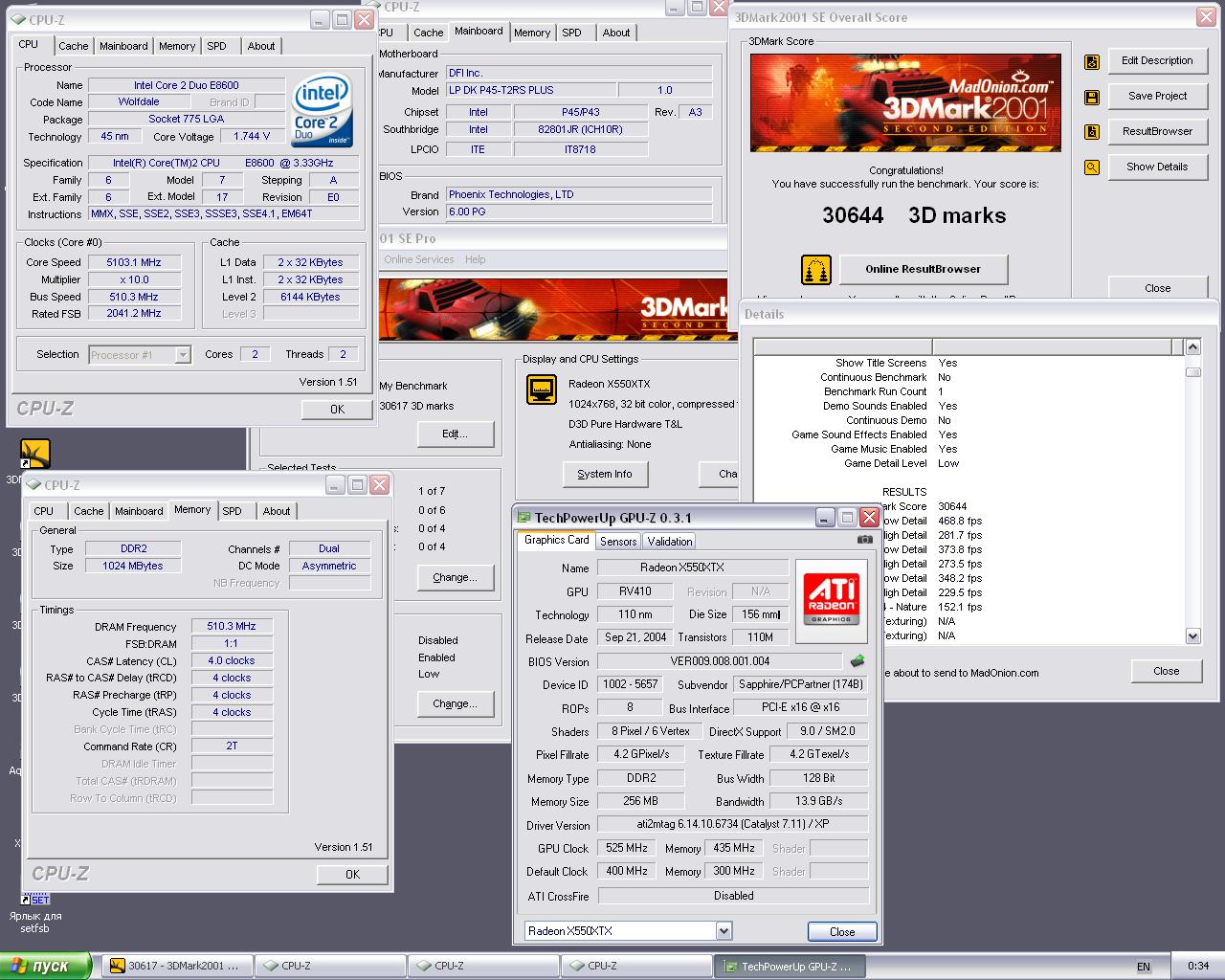
Task: Click the Driver Version field in GPU-Z
Action: coord(733,824)
